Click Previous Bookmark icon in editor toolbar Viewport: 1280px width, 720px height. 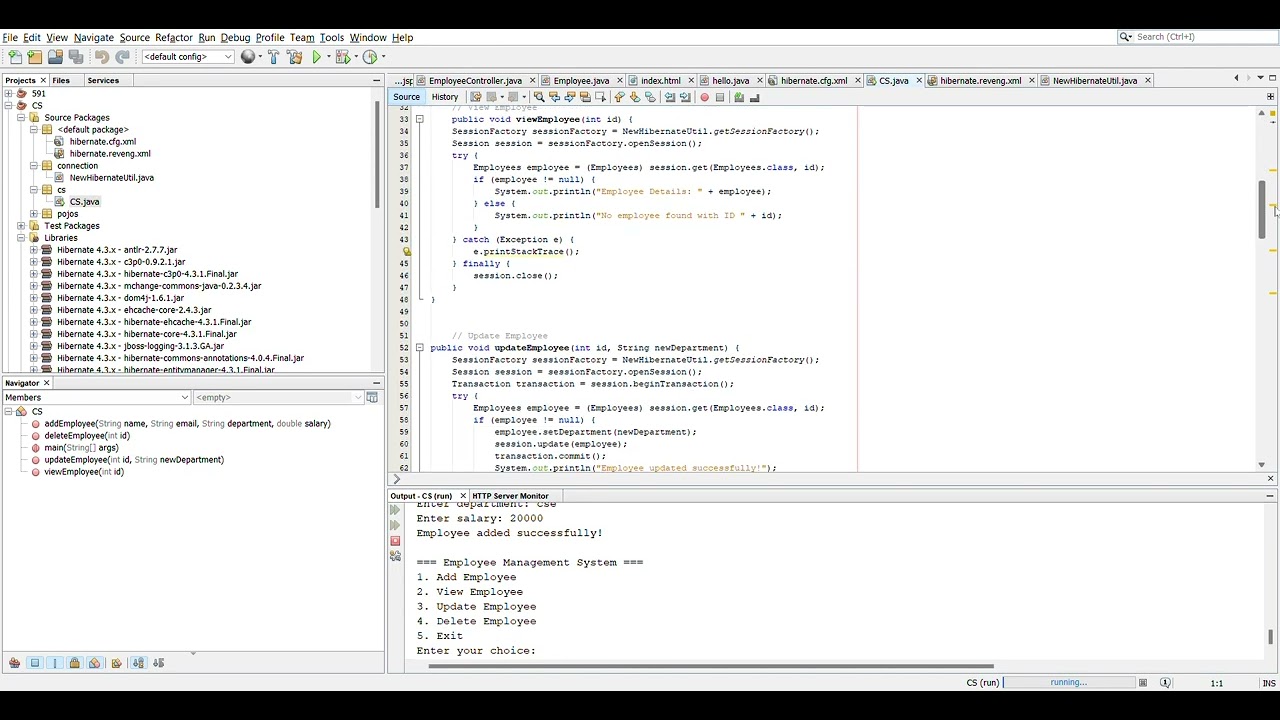coord(619,97)
